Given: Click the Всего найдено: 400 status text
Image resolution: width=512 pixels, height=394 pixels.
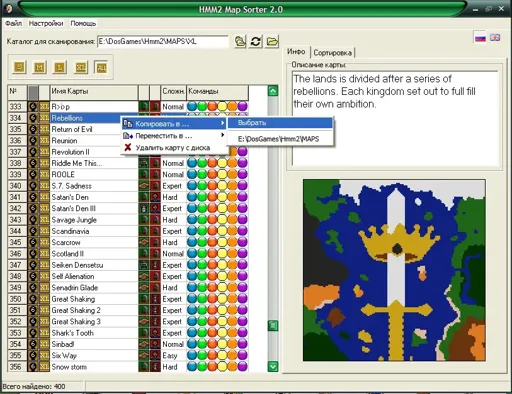Looking at the screenshot, I should tap(34, 387).
